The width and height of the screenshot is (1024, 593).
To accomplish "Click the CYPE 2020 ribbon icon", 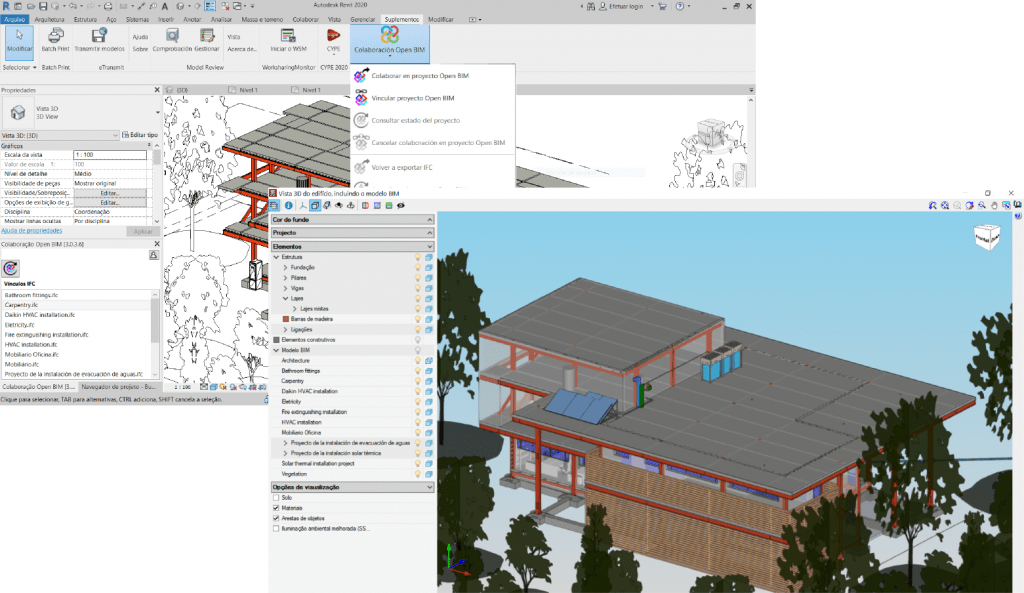I will 334,40.
